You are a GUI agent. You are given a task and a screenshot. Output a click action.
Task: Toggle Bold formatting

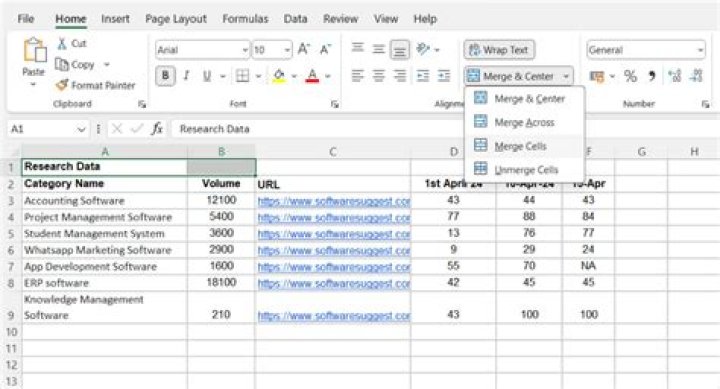[165, 76]
